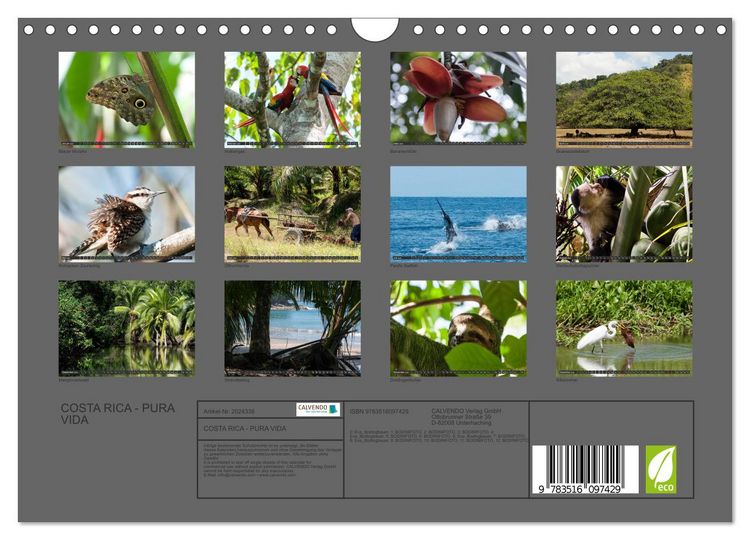Image resolution: width=750 pixels, height=540 pixels.
Task: Open the large Guanacaste tree photo
Action: pos(624,99)
